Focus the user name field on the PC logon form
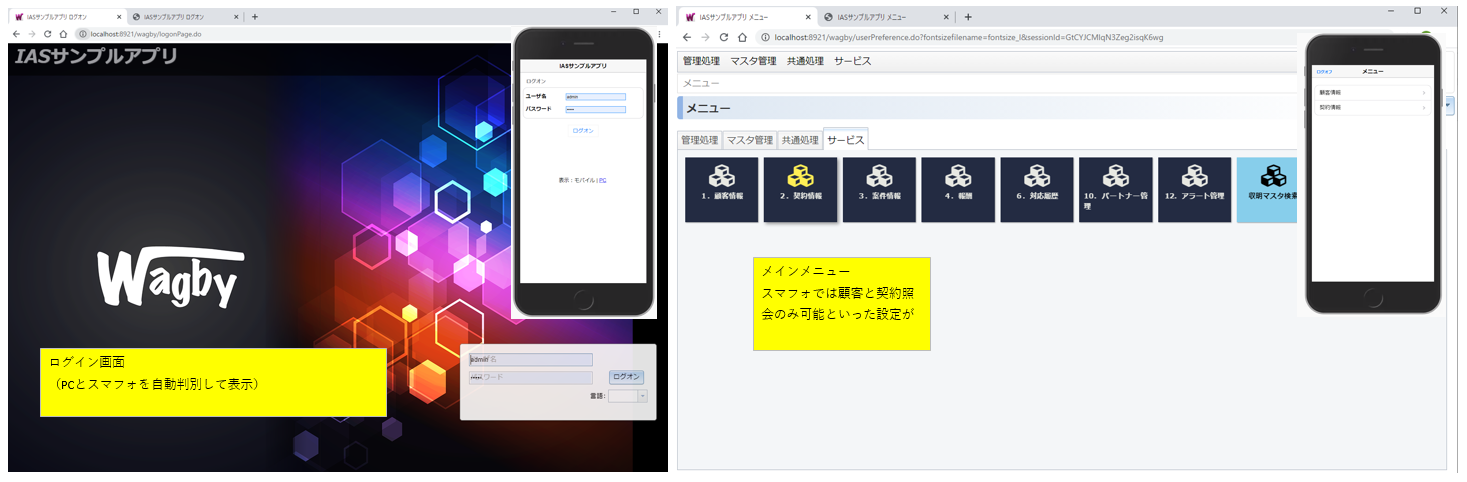1467x482 pixels. (531, 359)
